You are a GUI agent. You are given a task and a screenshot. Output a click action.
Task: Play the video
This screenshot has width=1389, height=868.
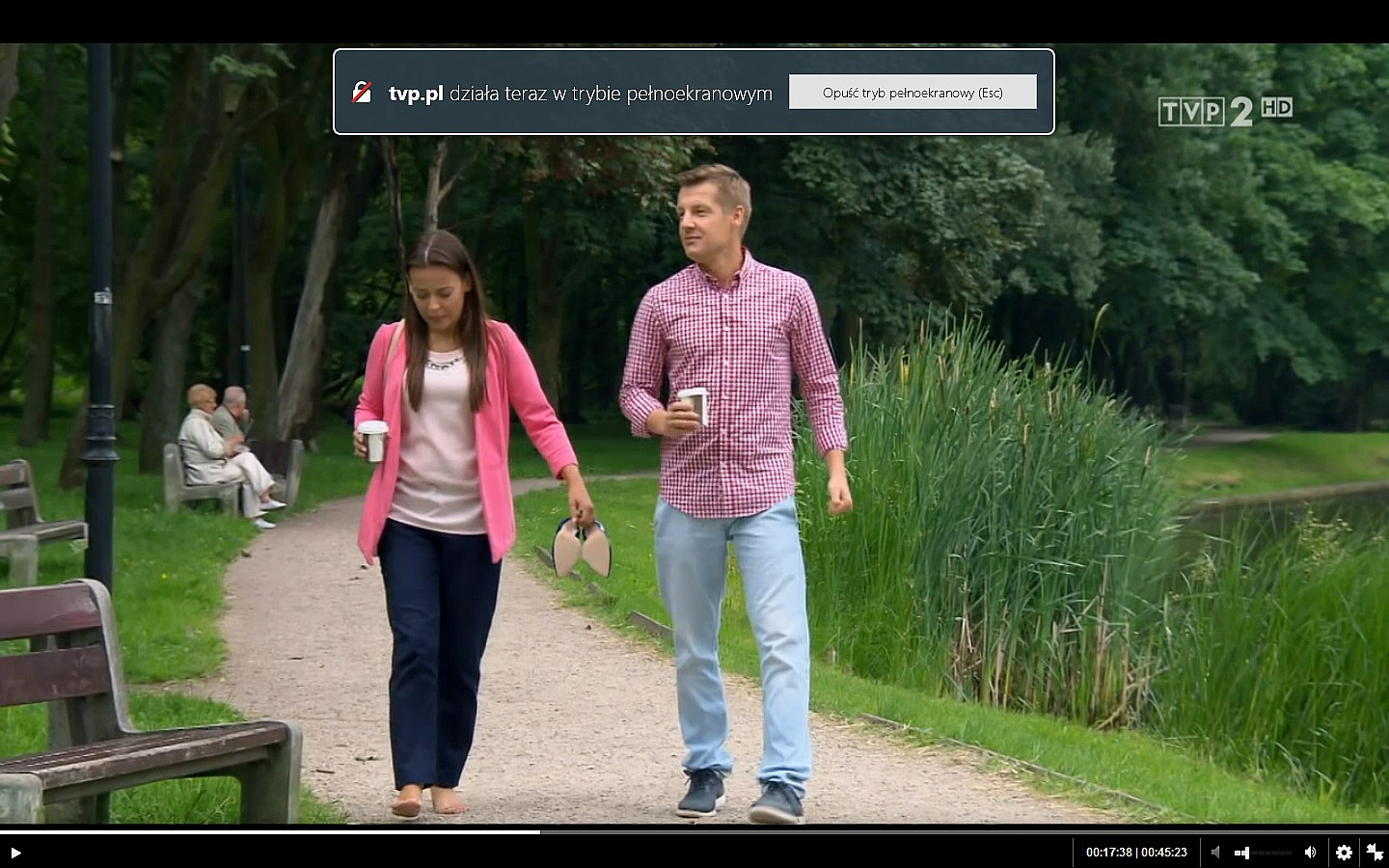pyautogui.click(x=15, y=853)
